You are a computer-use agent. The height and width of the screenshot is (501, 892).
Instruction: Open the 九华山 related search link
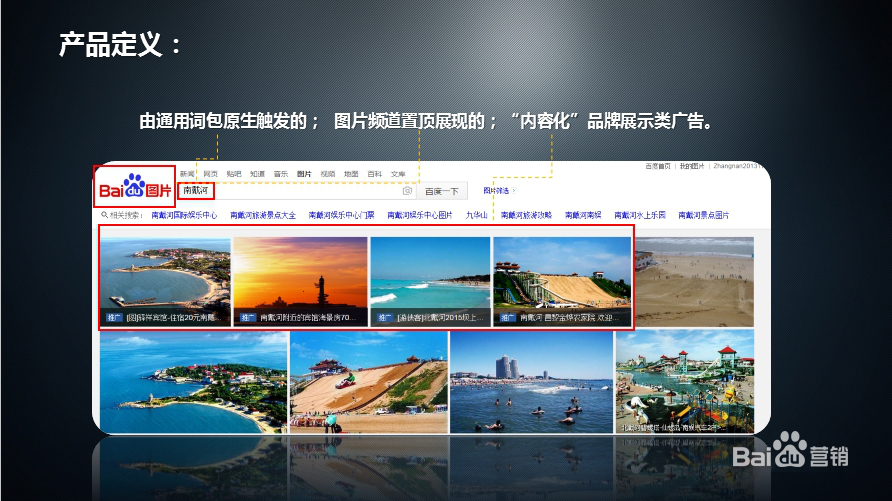476,215
